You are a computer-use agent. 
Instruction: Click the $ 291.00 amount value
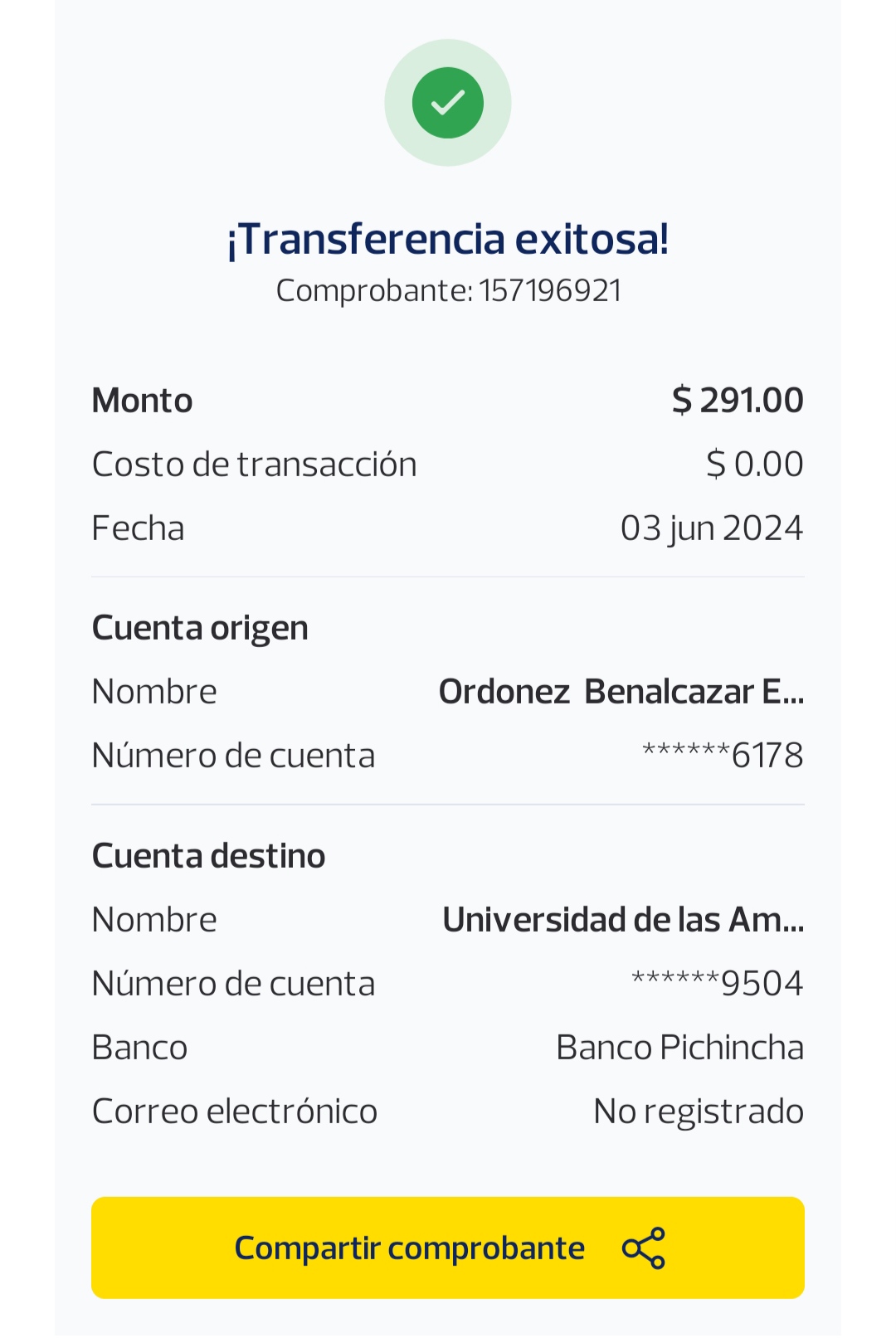[738, 401]
